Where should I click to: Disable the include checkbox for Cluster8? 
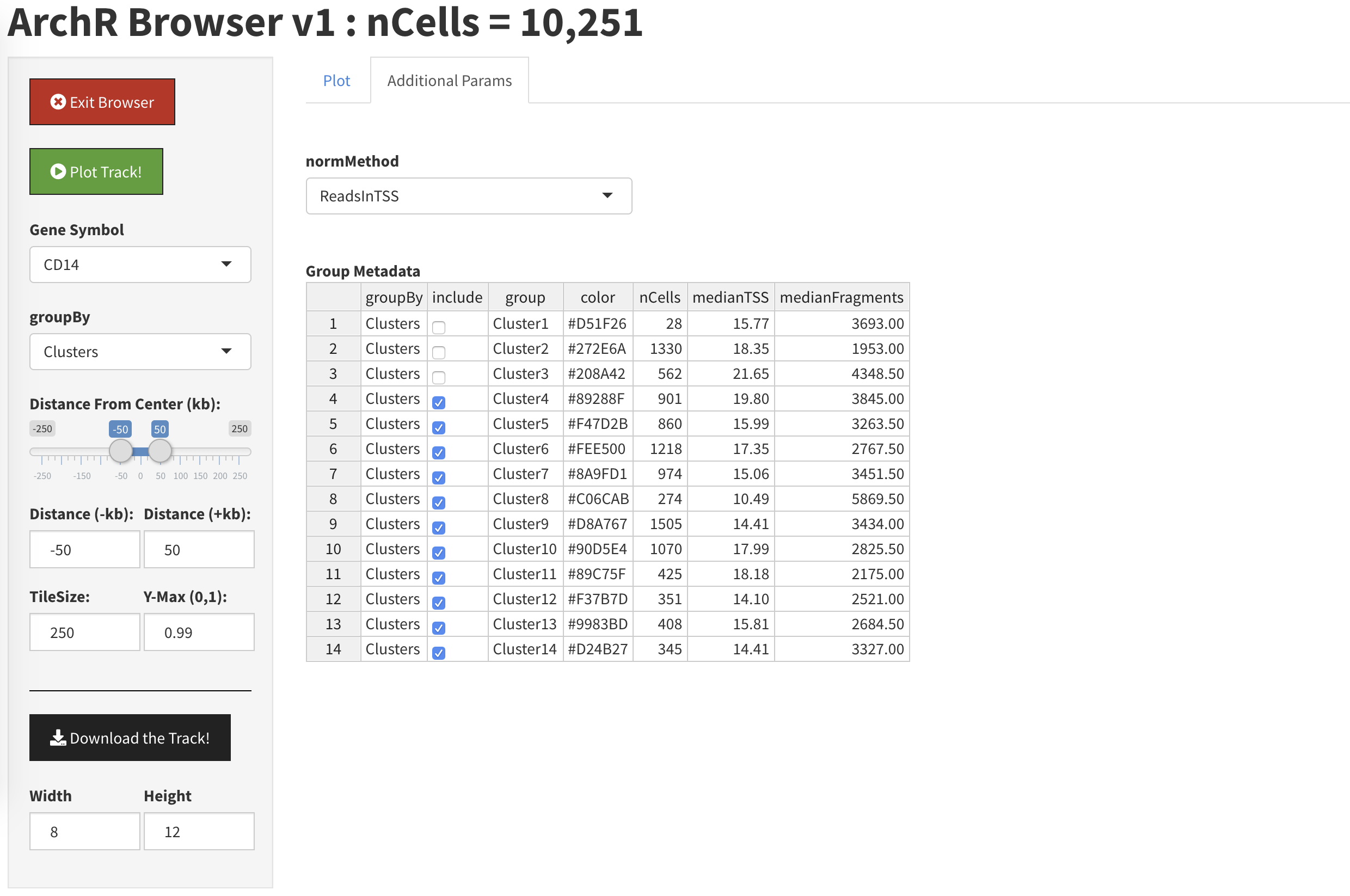[x=439, y=503]
